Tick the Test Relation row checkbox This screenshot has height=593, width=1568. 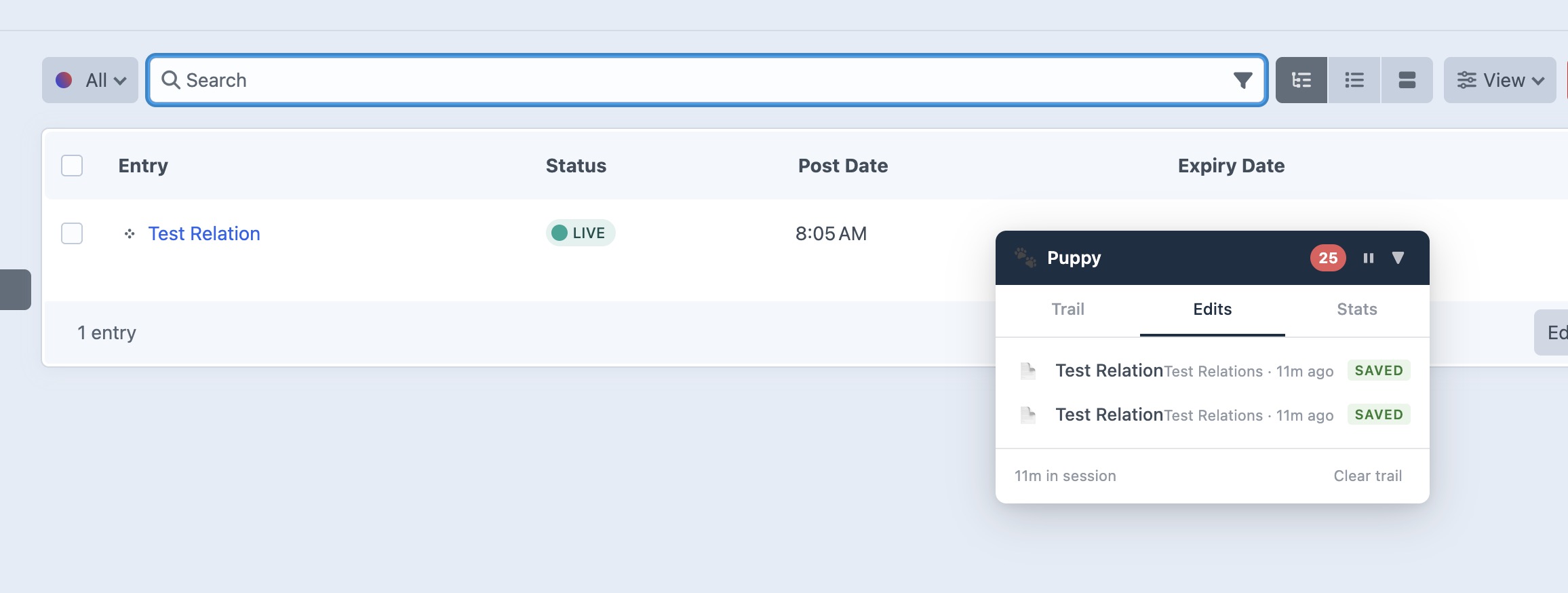72,233
